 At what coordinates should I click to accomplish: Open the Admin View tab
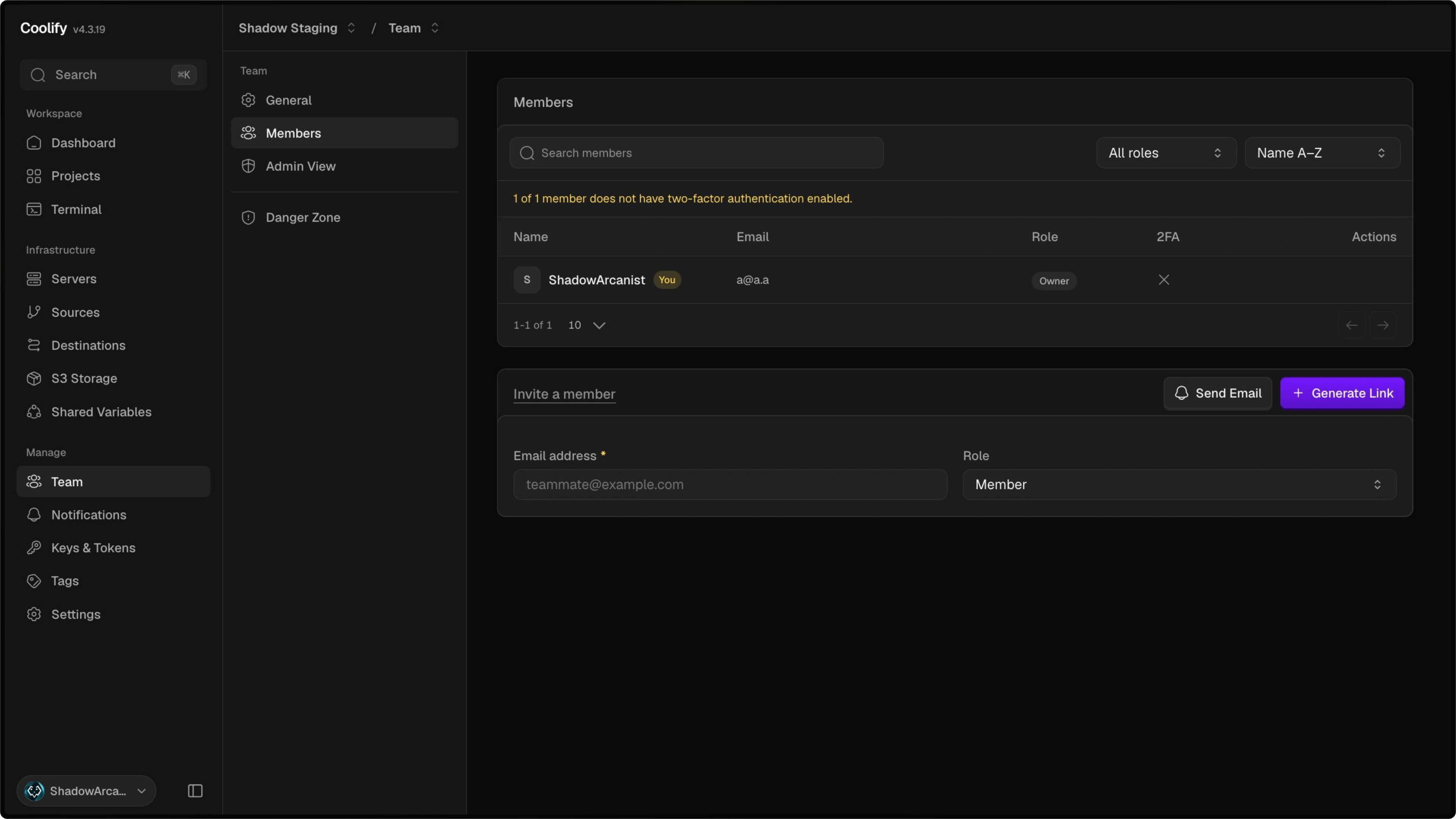pyautogui.click(x=344, y=166)
